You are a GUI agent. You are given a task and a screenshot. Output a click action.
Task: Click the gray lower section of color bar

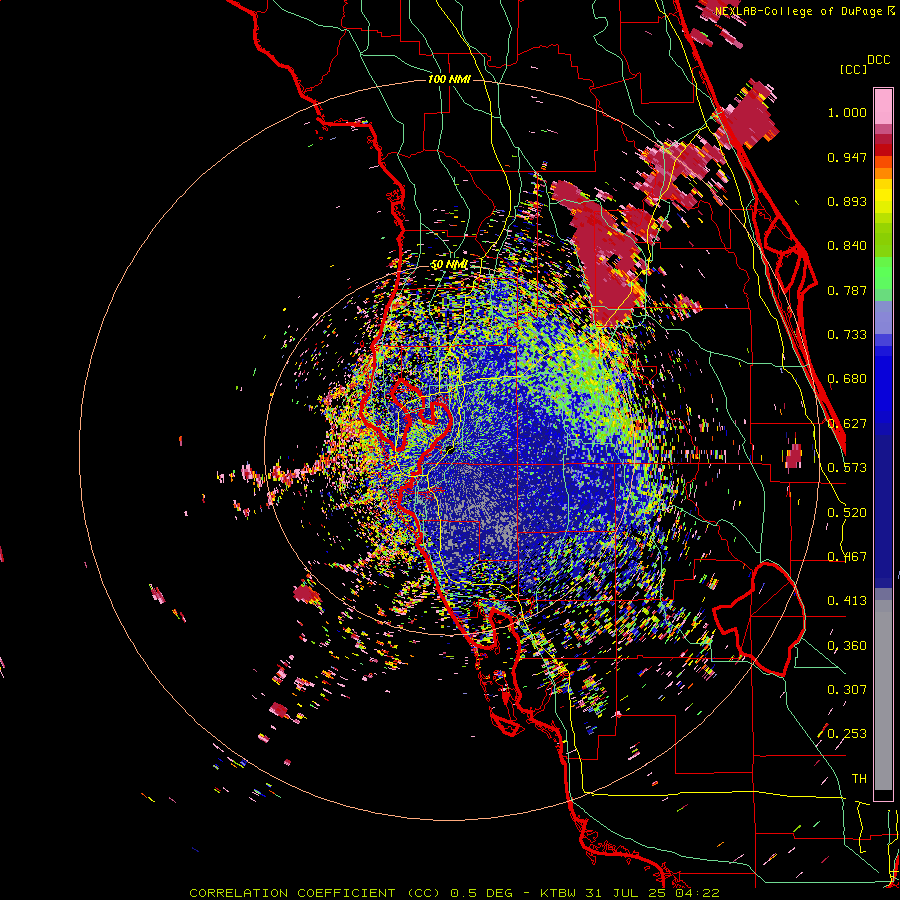pyautogui.click(x=883, y=695)
